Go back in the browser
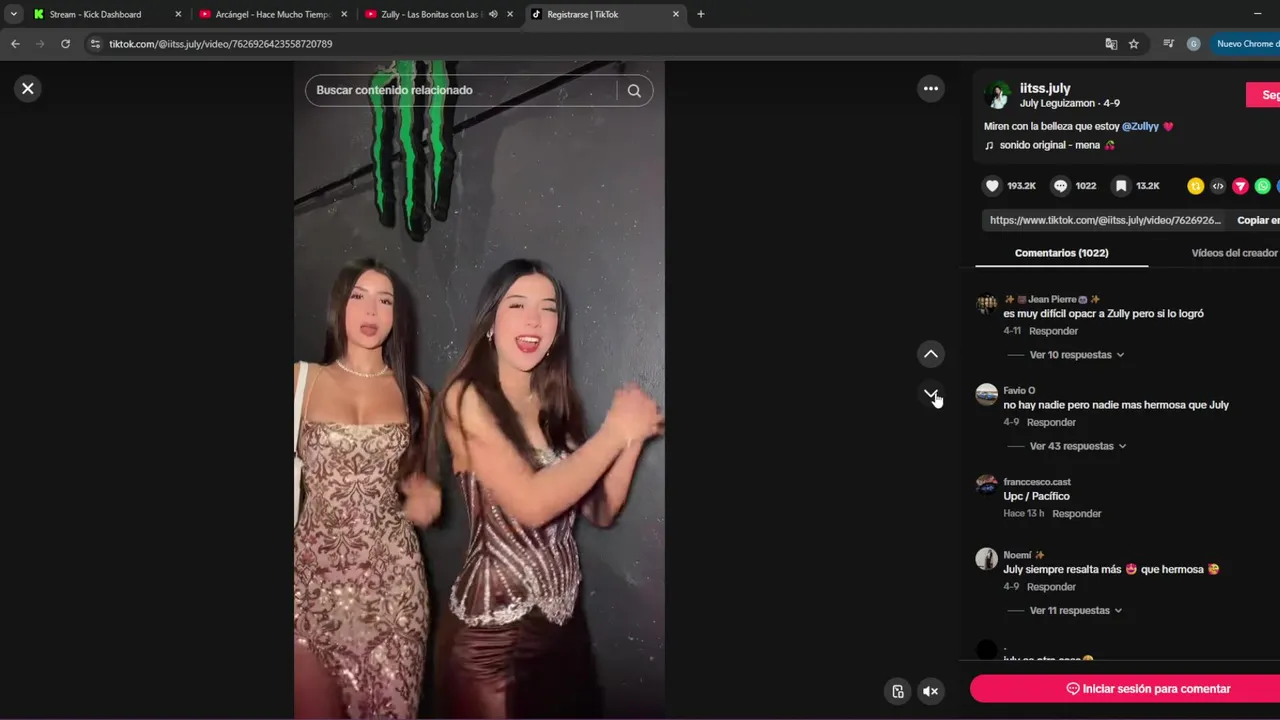 click(x=15, y=44)
